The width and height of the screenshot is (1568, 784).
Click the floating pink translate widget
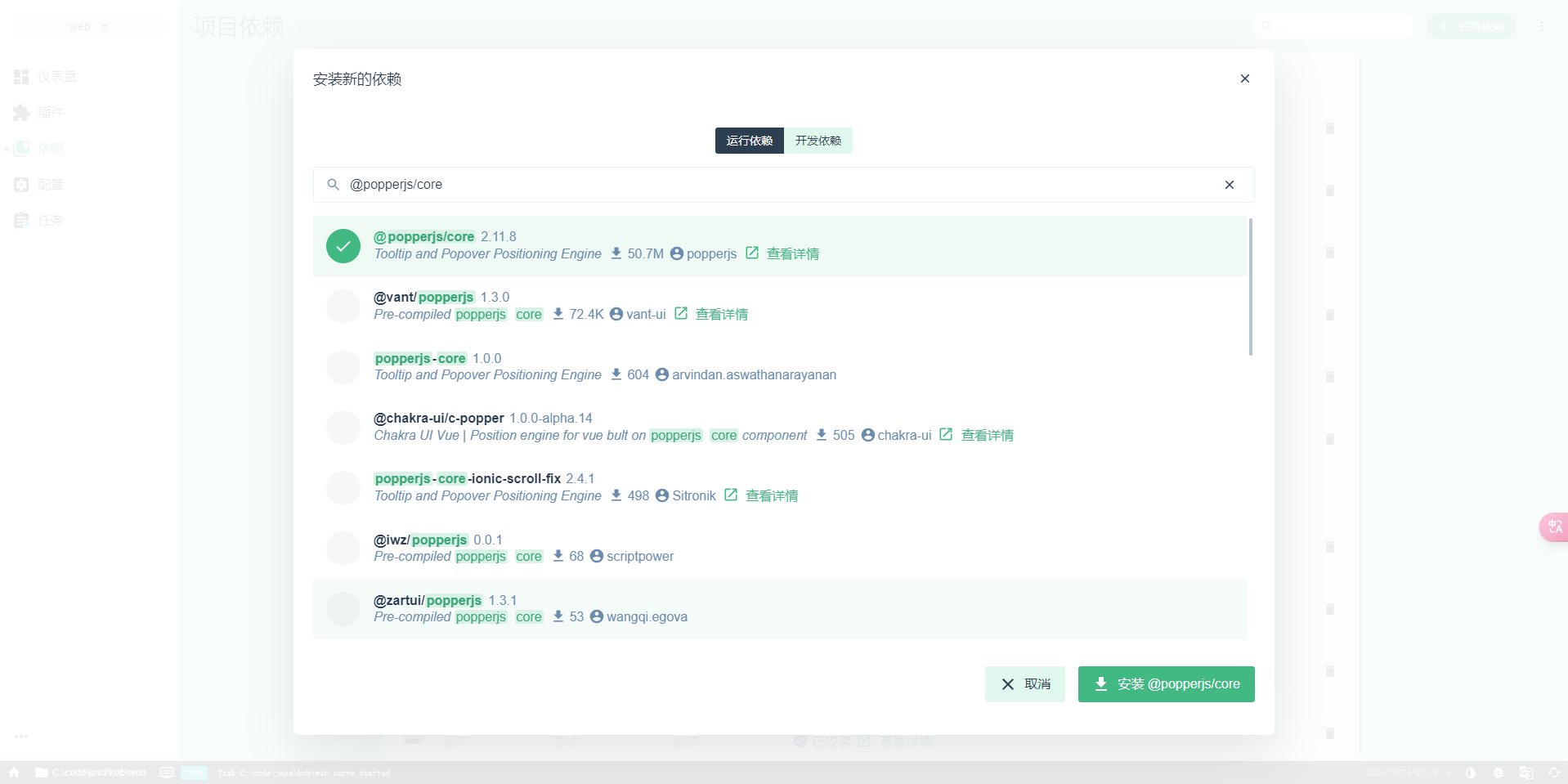[1554, 527]
